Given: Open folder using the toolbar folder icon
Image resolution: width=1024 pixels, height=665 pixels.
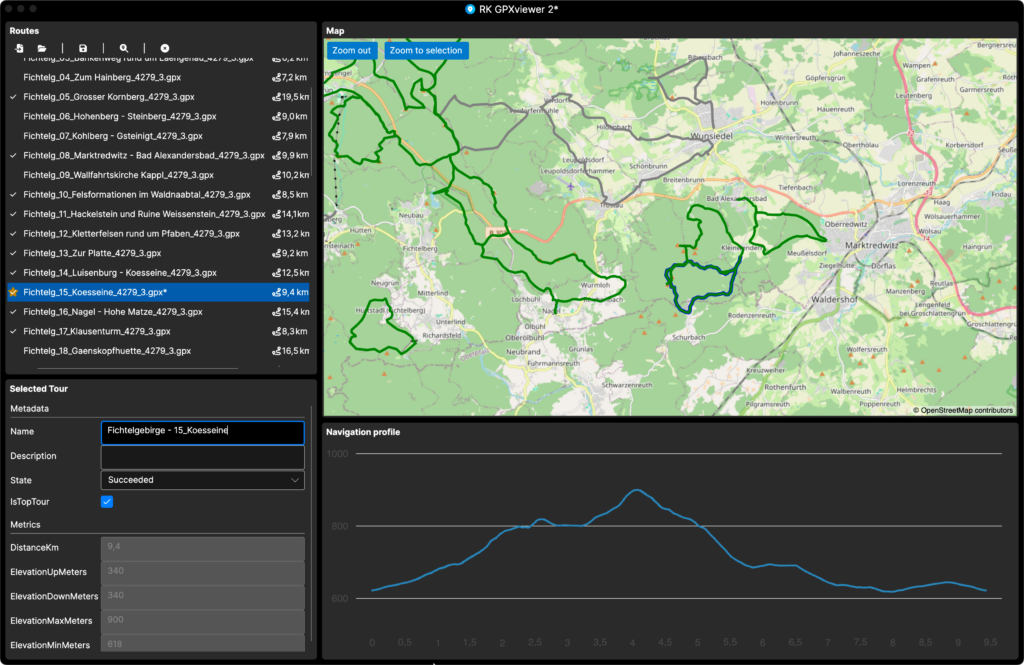Looking at the screenshot, I should coord(42,48).
